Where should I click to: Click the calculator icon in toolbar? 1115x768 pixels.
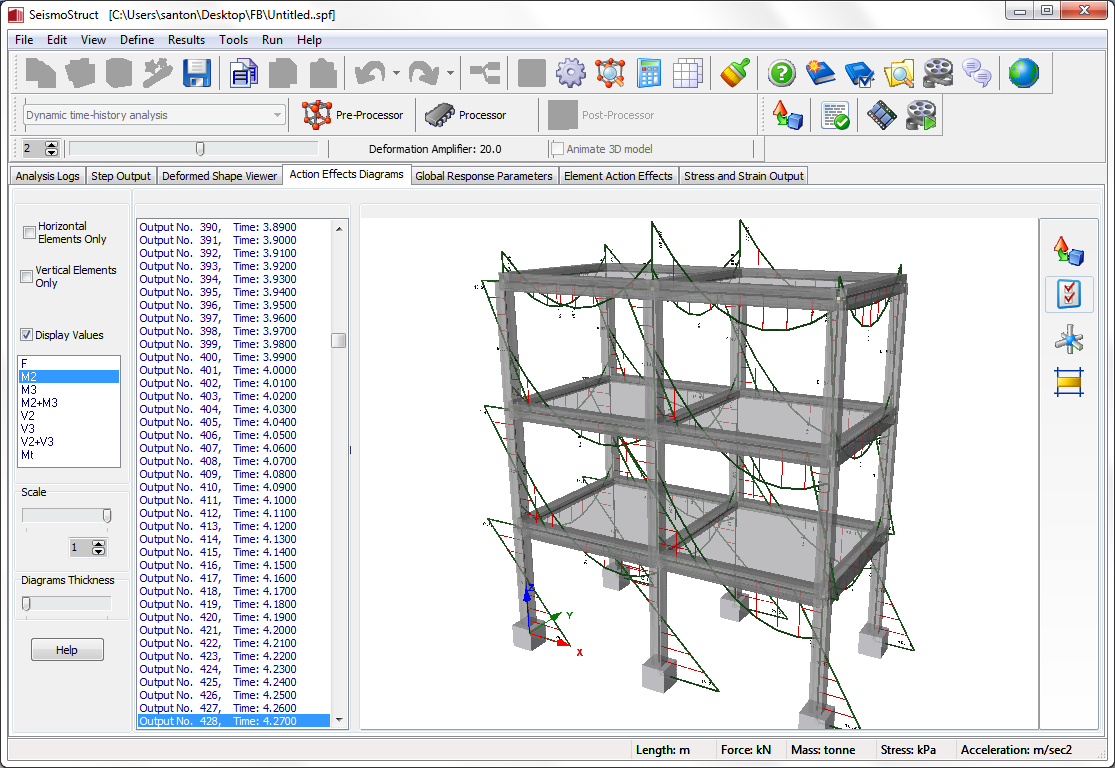coord(649,73)
